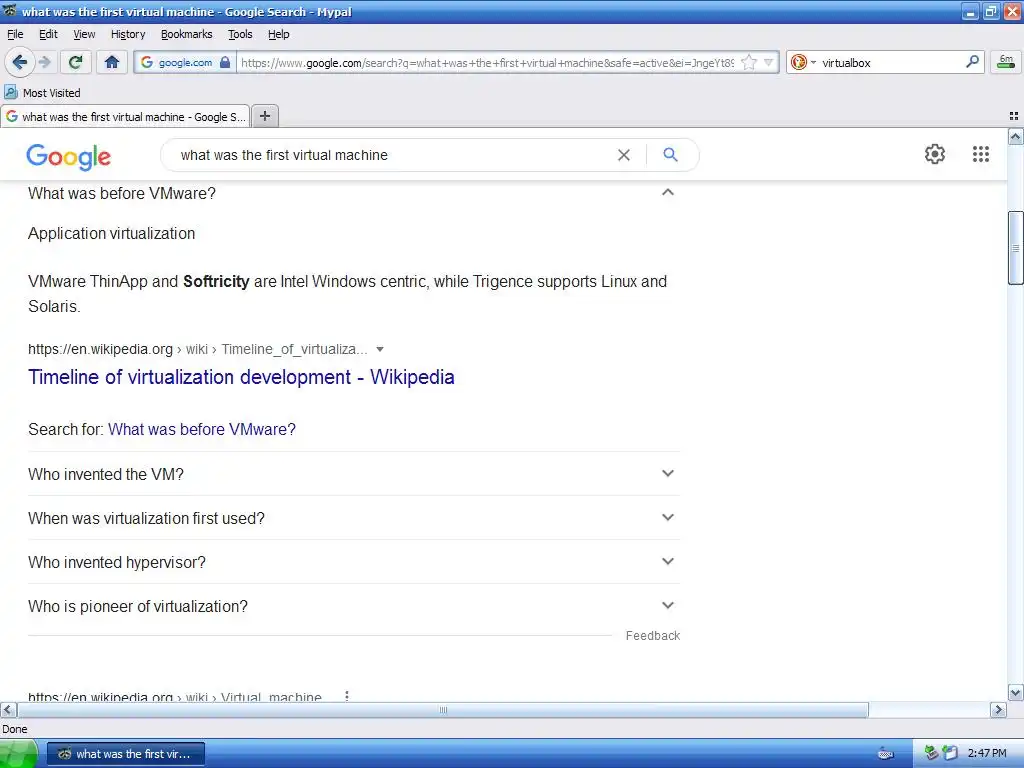Minimize the Mypal browser window
1024x768 pixels.
coord(970,12)
